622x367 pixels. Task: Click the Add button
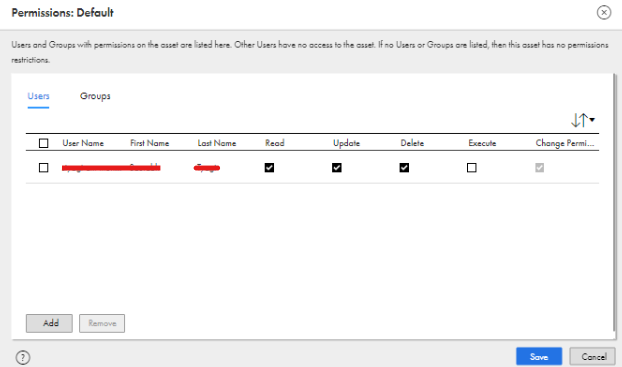tap(49, 323)
